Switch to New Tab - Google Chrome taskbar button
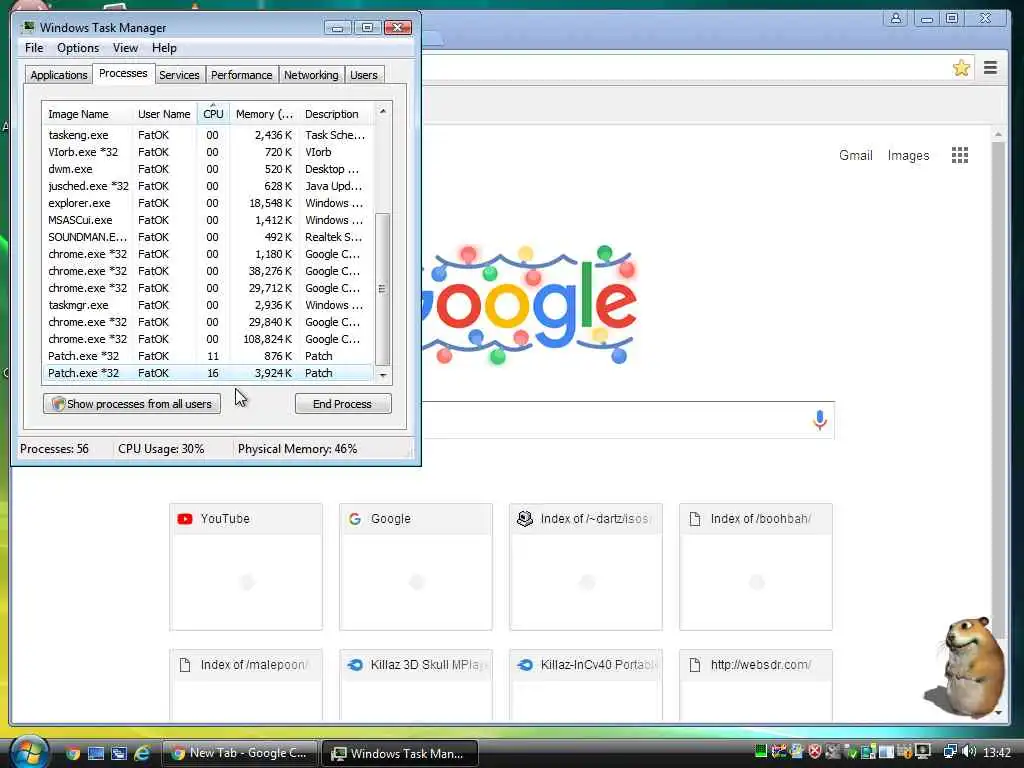 [239, 753]
